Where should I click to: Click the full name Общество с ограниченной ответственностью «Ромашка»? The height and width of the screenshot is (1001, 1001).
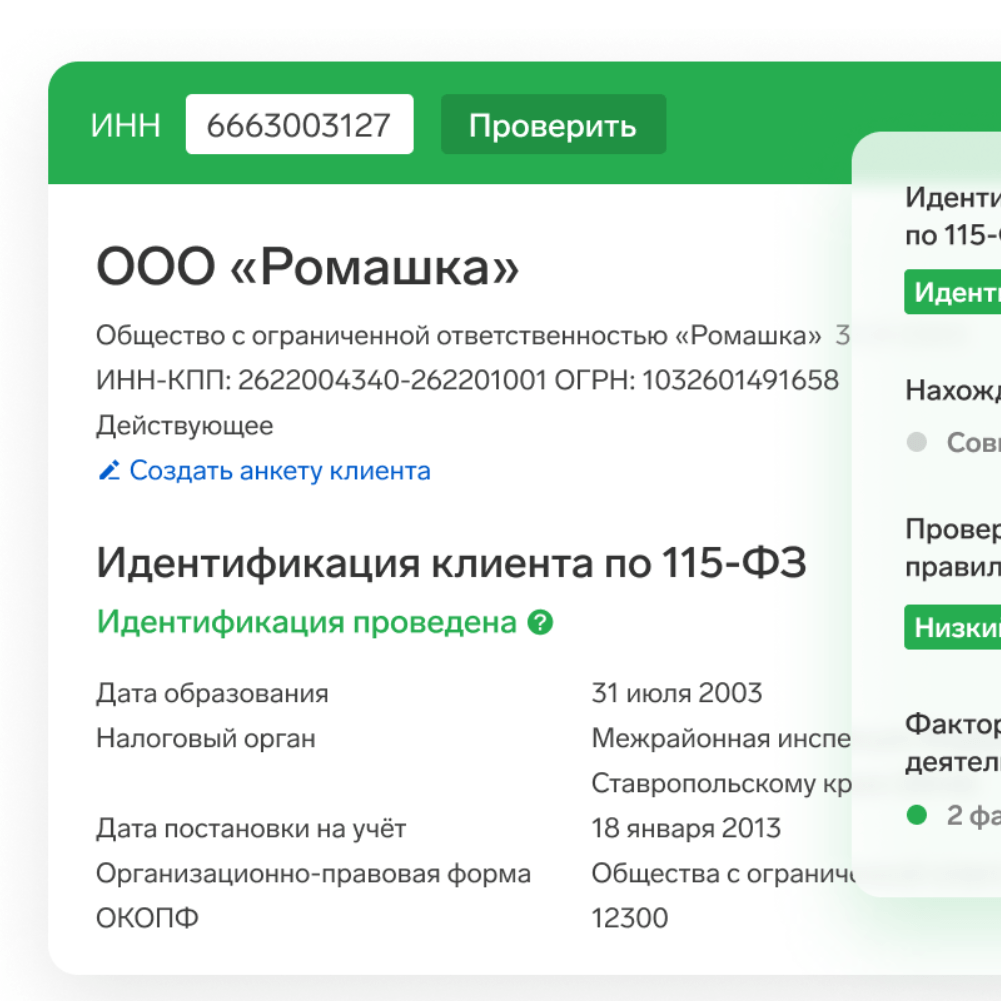coord(458,336)
